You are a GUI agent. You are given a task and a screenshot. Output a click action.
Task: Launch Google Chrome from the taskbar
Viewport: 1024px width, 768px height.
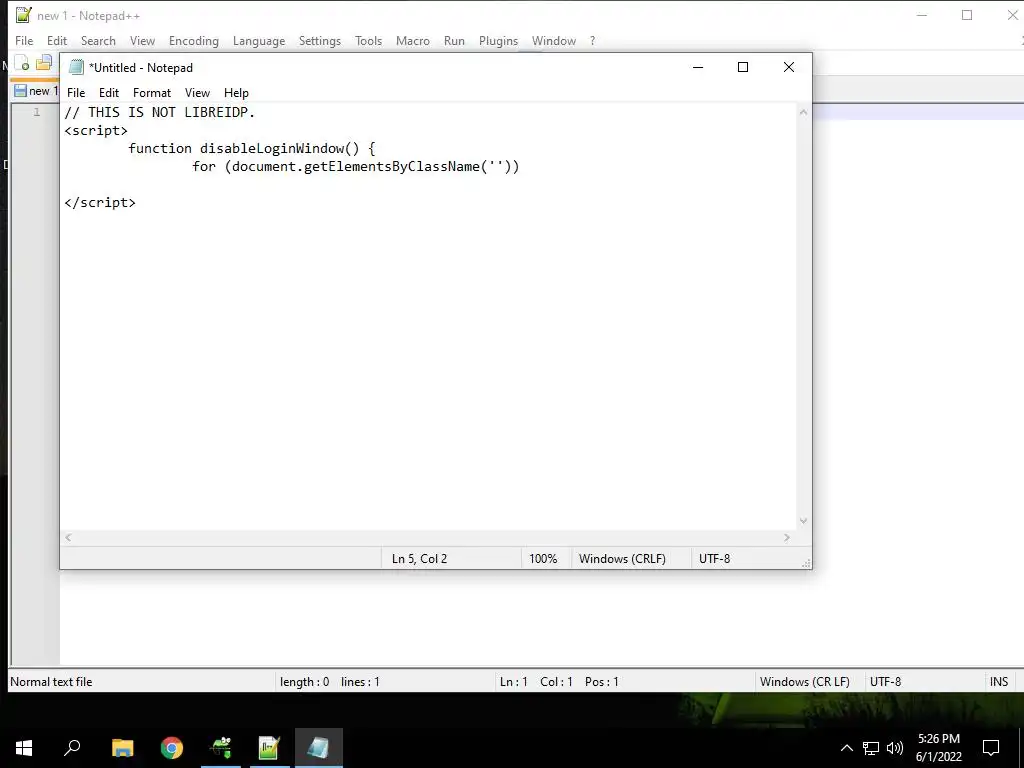(x=172, y=748)
